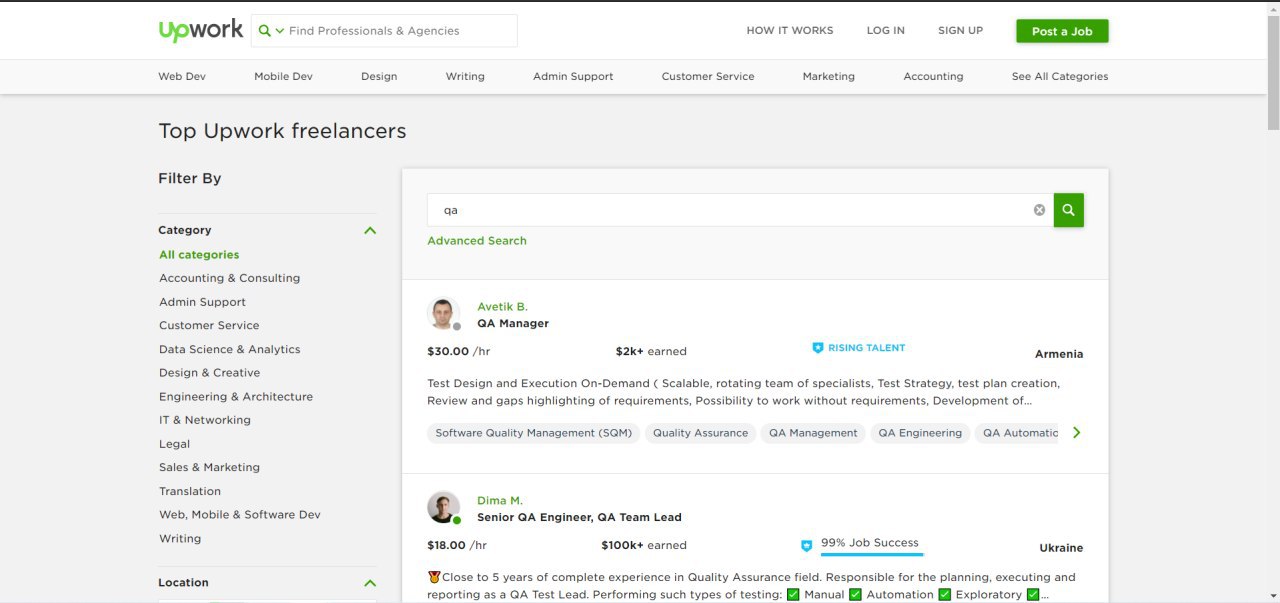The image size is (1280, 603).
Task: Open the Sign Up page
Action: [x=960, y=31]
